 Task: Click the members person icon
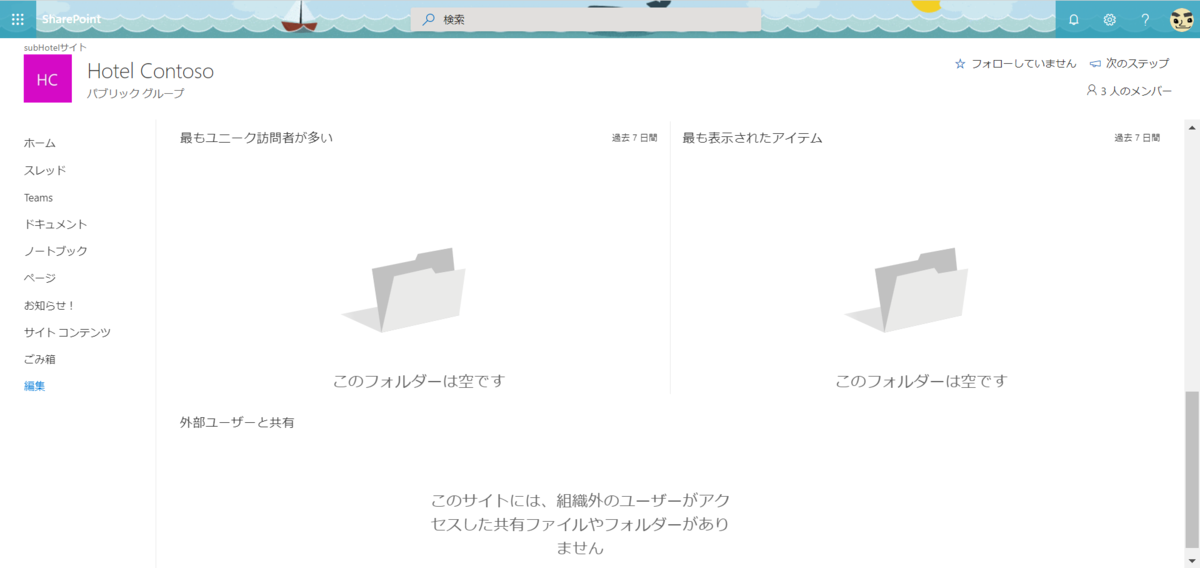coord(1091,90)
